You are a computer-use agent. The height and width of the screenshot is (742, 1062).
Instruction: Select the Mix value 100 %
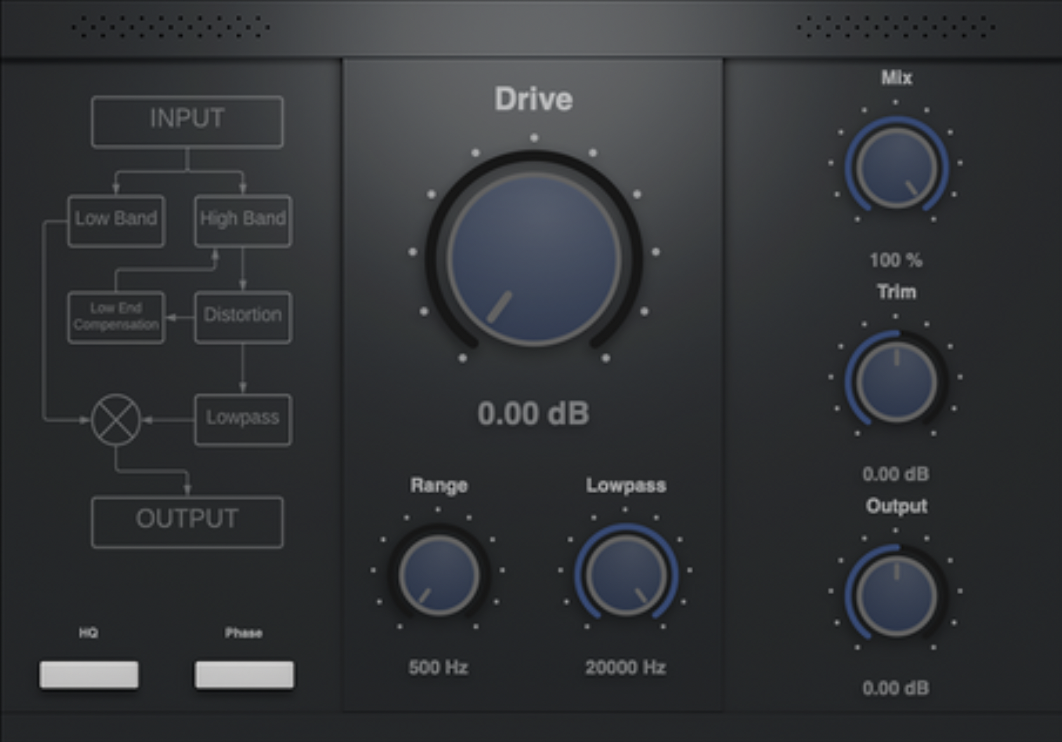[895, 260]
